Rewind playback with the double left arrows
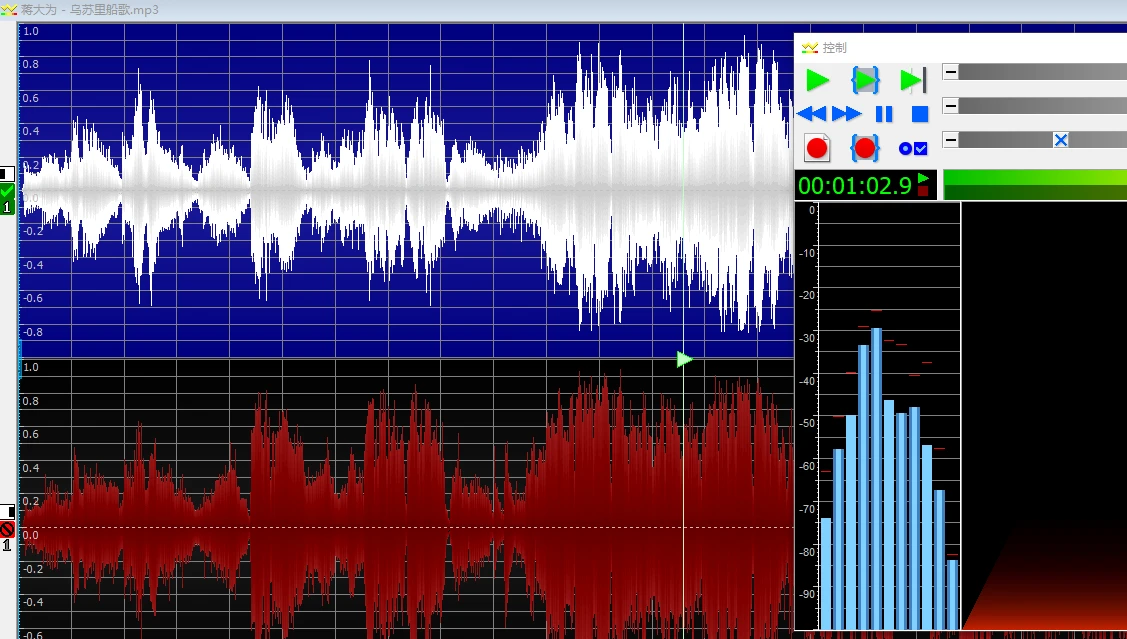The width and height of the screenshot is (1127, 639). [811, 115]
